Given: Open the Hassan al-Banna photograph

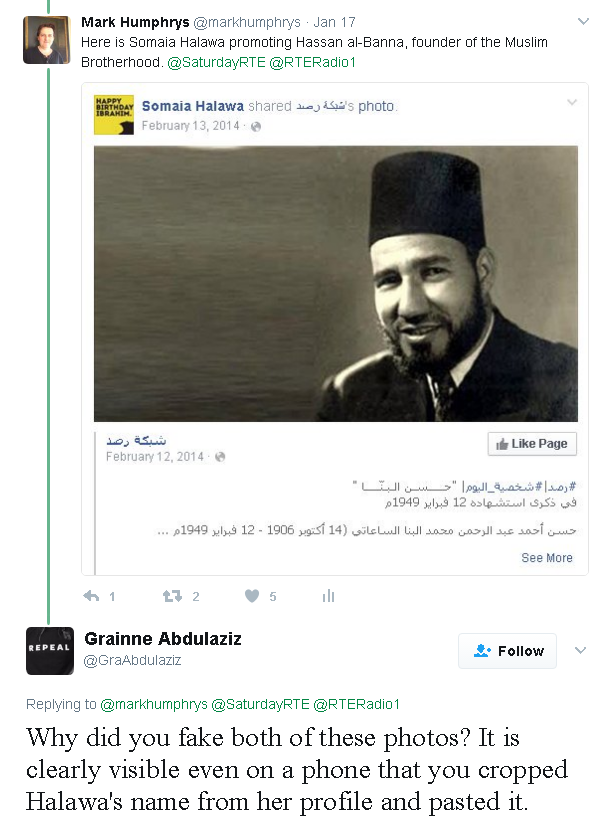Looking at the screenshot, I should pos(336,283).
